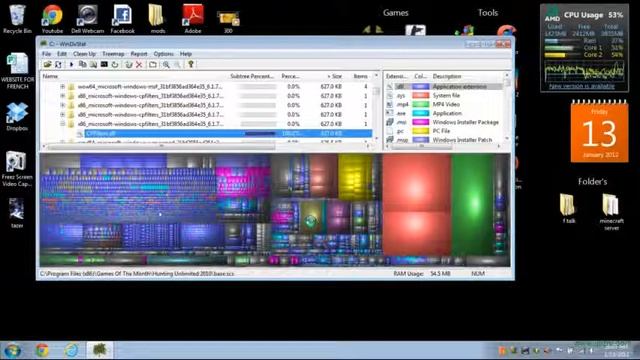Click the Help toolbar icon
The image size is (640, 360).
(191, 64)
